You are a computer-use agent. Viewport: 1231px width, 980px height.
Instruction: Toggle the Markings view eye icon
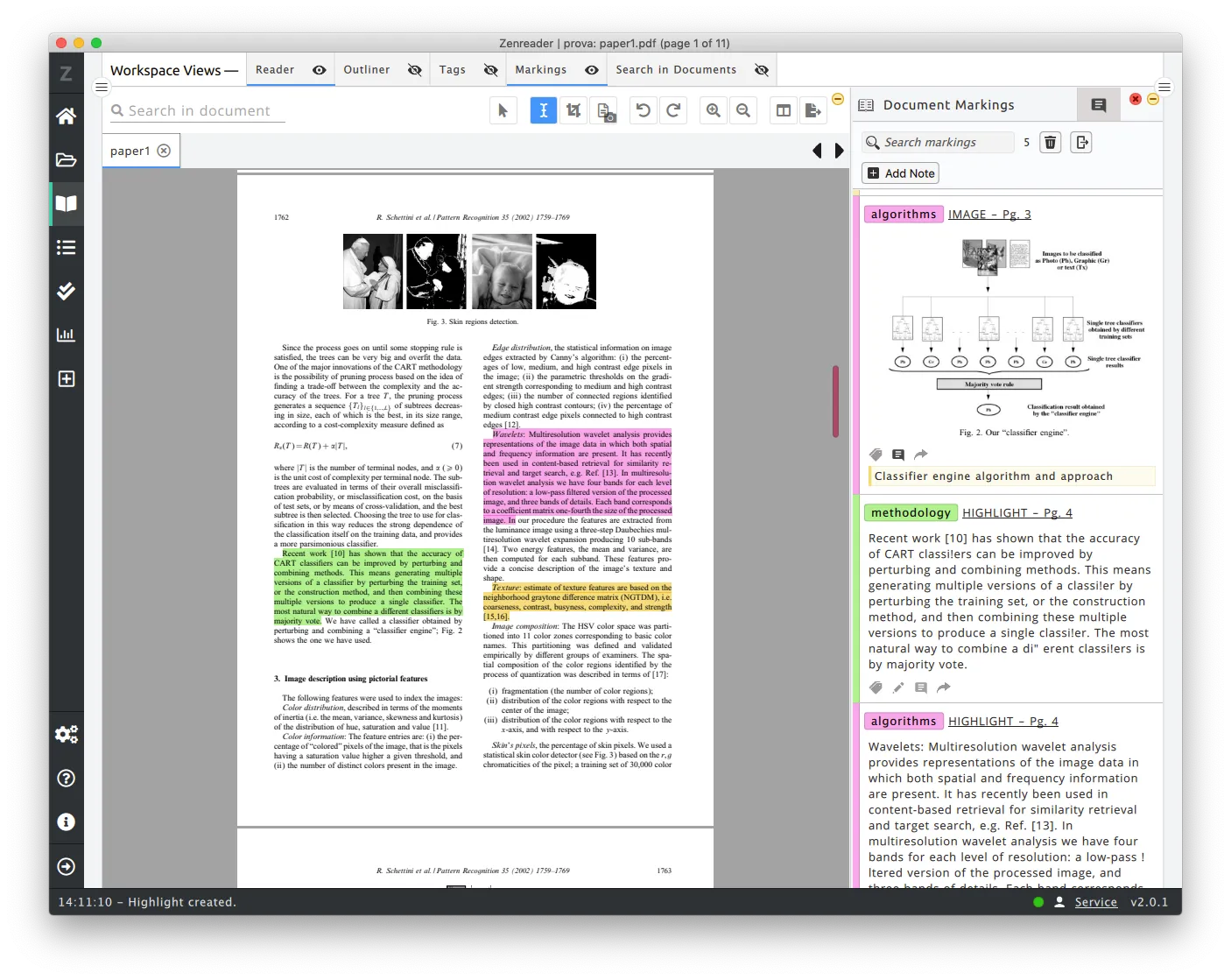point(591,69)
